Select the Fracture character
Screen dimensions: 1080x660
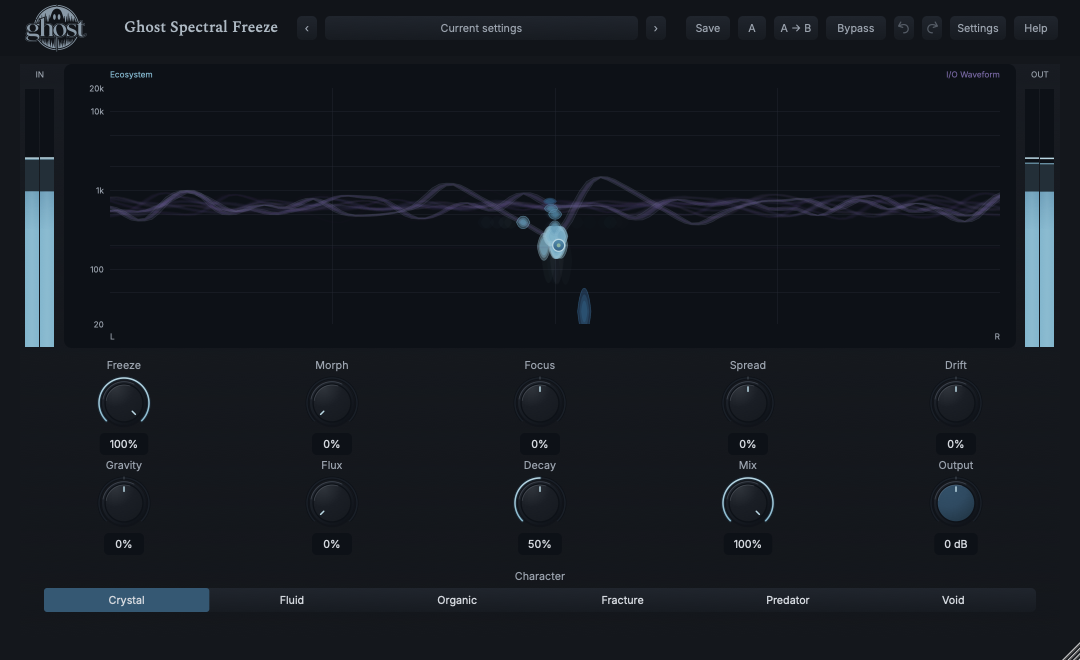(623, 600)
